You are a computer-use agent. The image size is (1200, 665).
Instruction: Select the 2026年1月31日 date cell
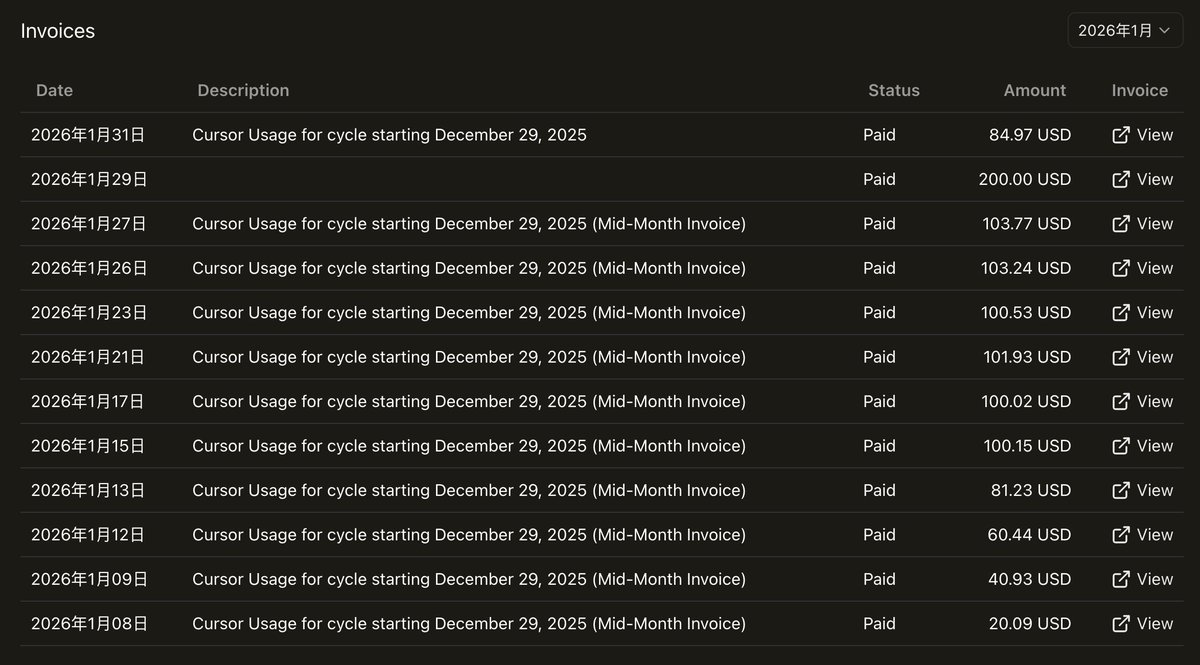pyautogui.click(x=88, y=135)
